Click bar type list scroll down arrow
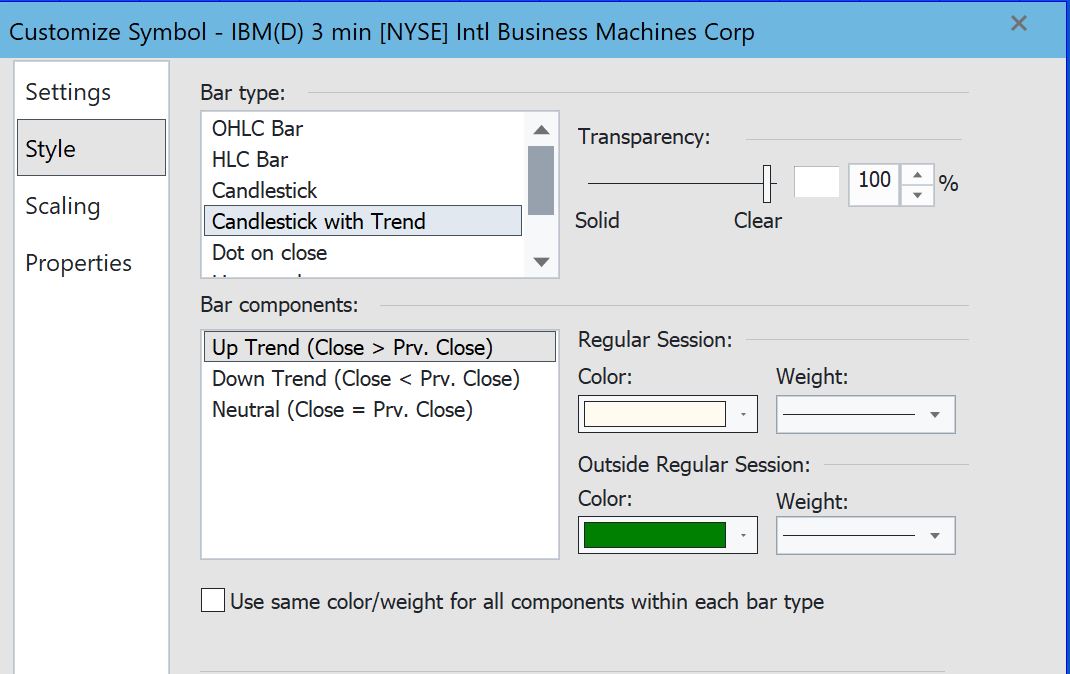1070x674 pixels. [x=541, y=262]
